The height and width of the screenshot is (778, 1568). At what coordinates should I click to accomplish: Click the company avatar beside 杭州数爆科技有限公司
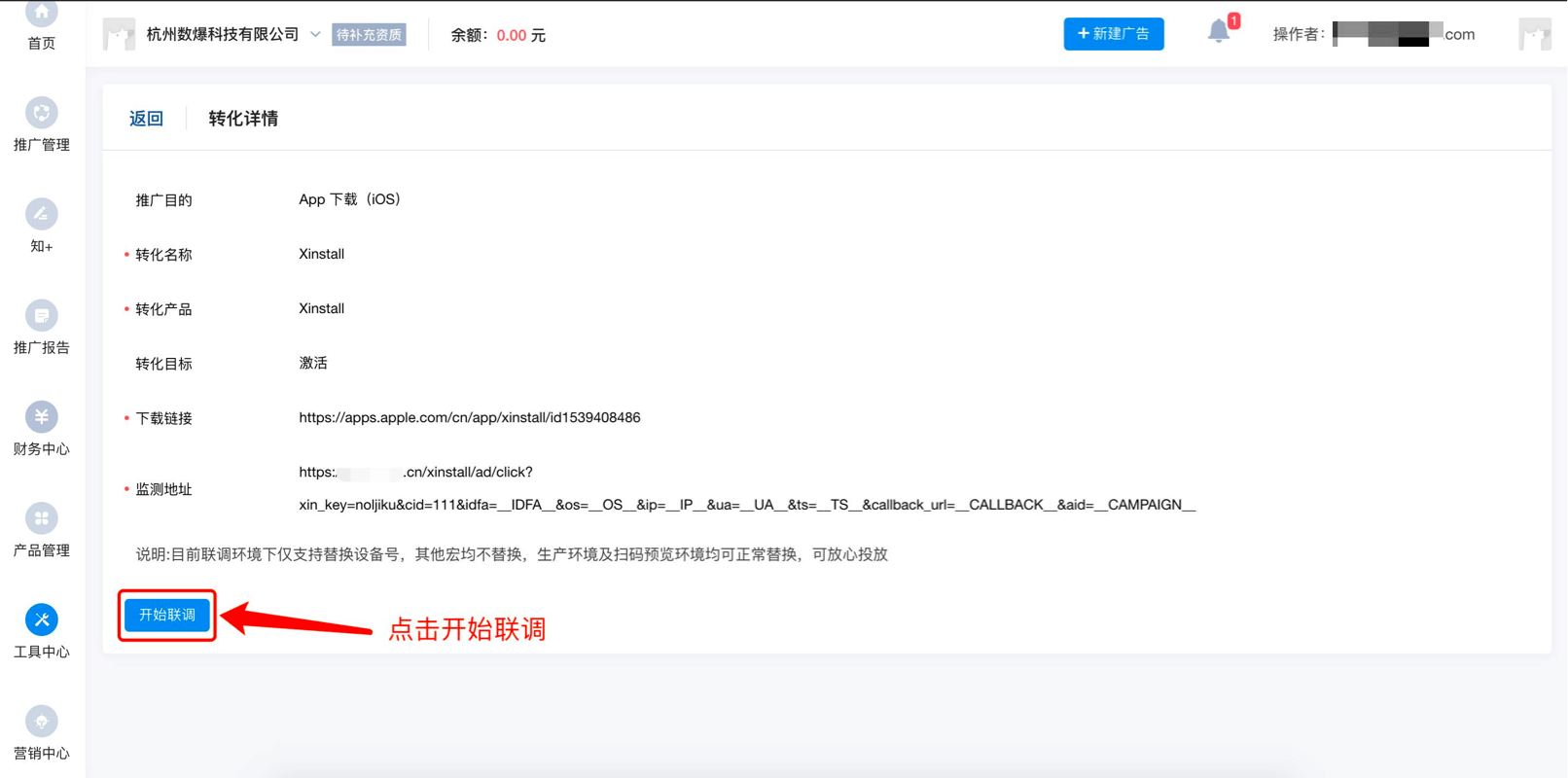click(119, 34)
